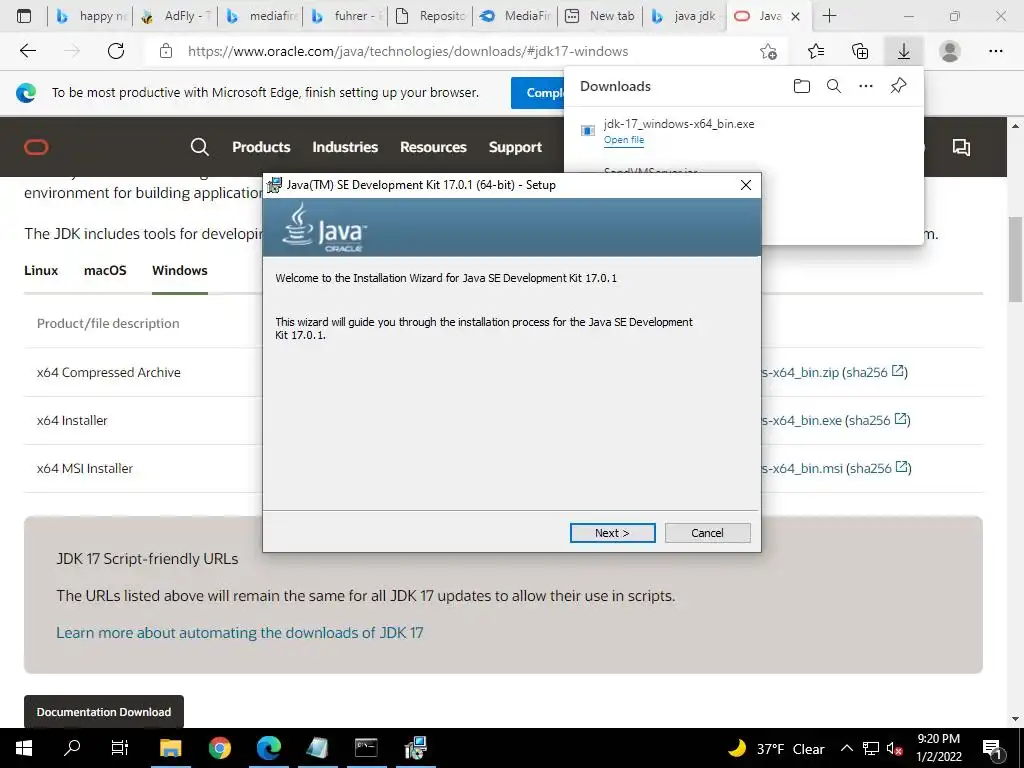Download the x64_bin.exe installer link
Viewport: 1024px width, 768px height.
801,421
